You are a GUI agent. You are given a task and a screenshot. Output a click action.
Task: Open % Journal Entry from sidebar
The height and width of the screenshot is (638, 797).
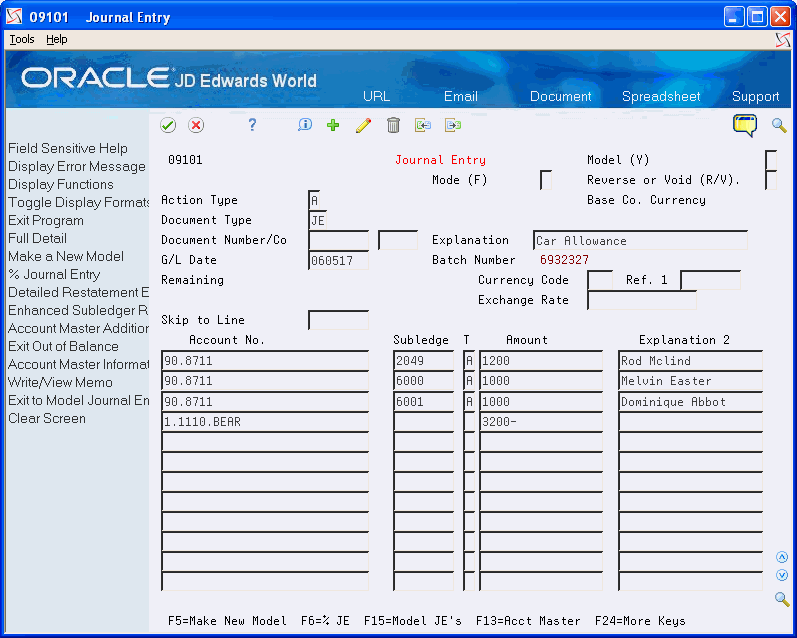pos(54,275)
